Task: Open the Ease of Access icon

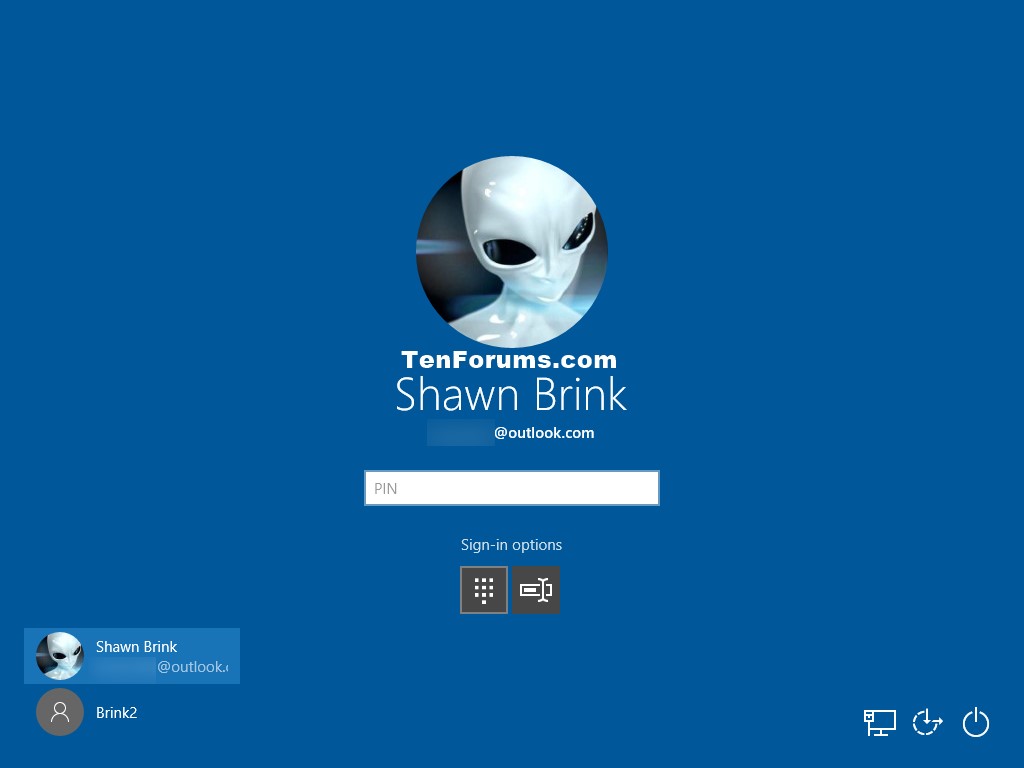Action: pos(928,722)
